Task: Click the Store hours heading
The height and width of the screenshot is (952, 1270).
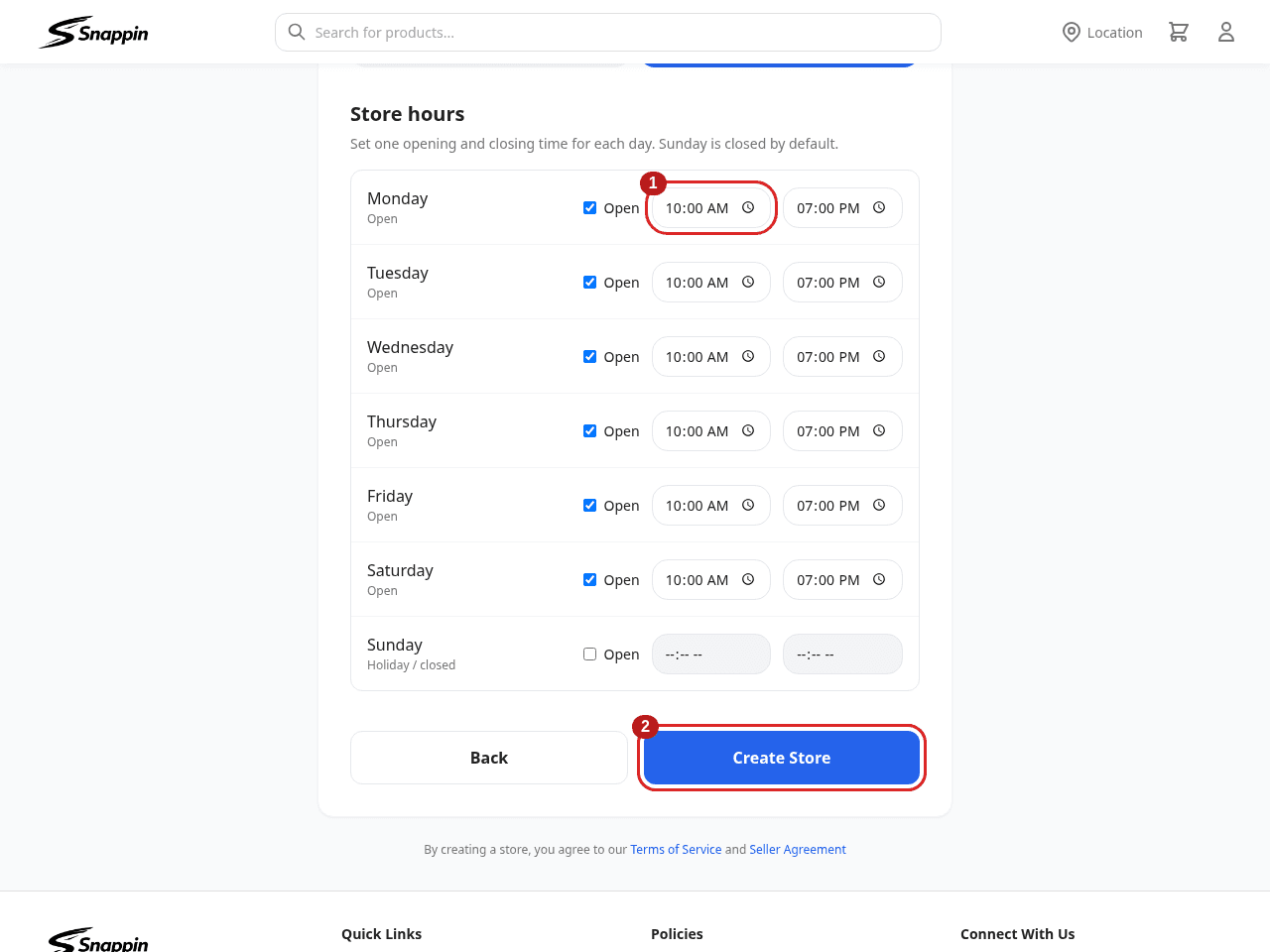Action: [408, 114]
